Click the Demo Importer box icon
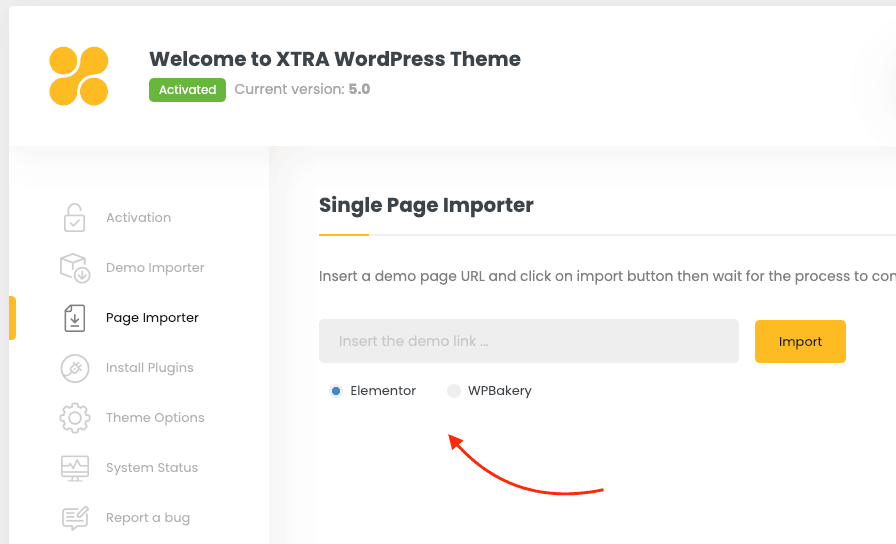The width and height of the screenshot is (896, 544). pyautogui.click(x=75, y=268)
